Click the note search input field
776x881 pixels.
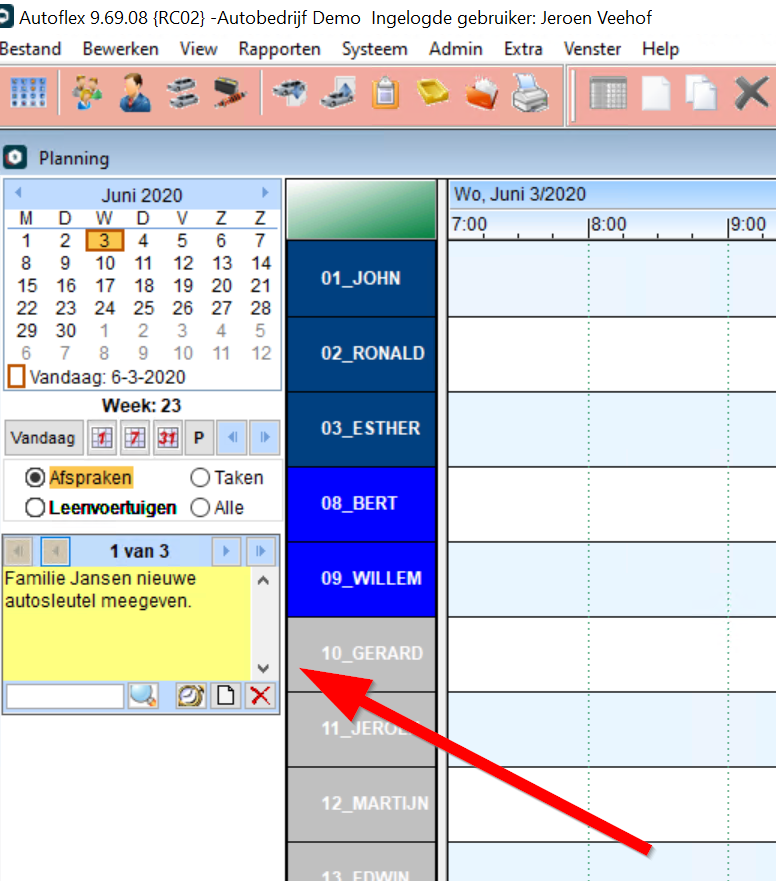coord(65,696)
